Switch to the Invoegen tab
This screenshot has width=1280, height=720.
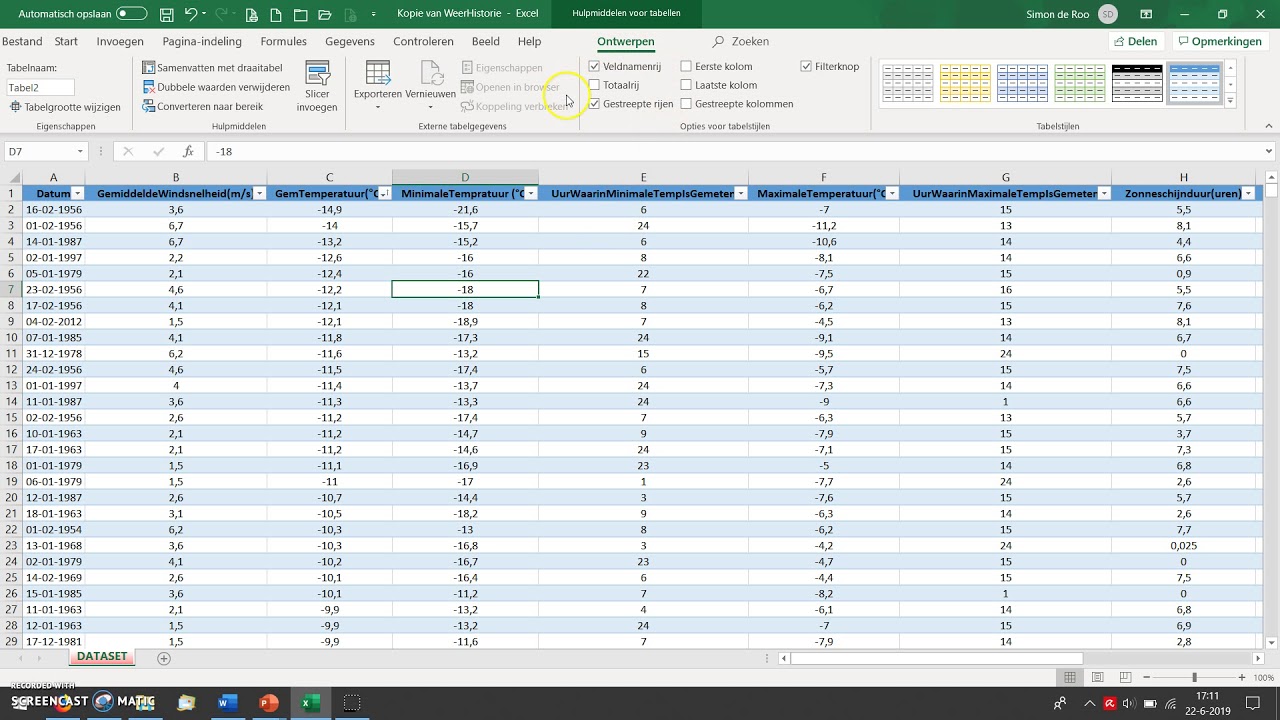point(120,42)
